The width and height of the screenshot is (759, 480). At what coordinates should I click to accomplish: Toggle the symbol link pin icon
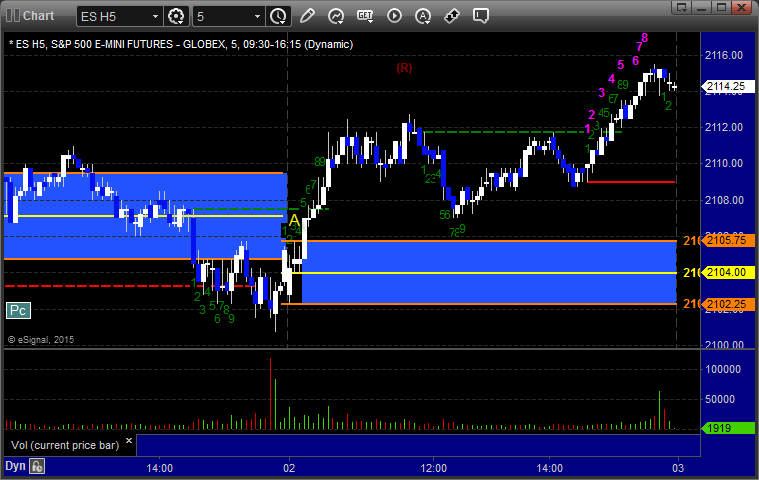tap(452, 16)
